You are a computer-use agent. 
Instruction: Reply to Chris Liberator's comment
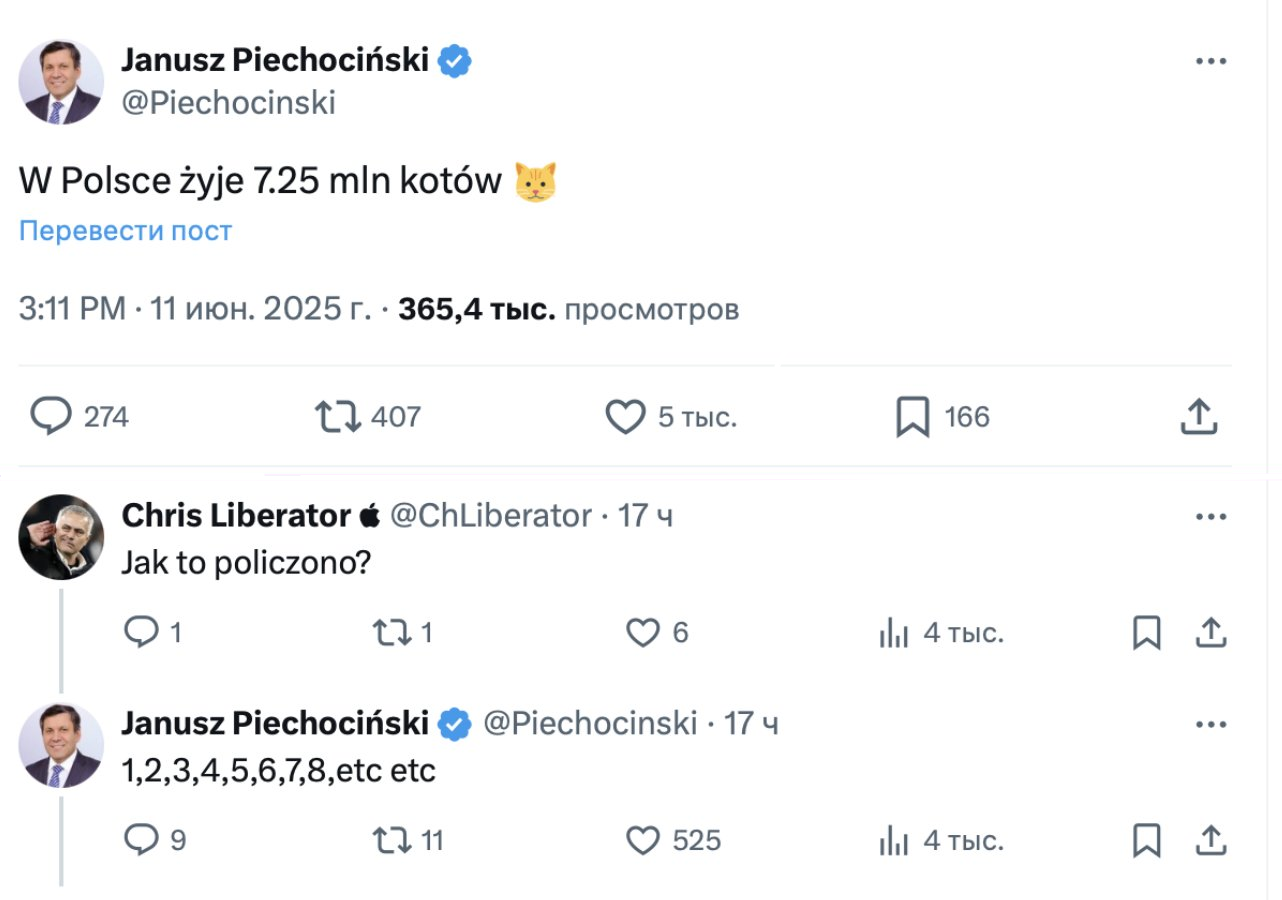click(142, 632)
